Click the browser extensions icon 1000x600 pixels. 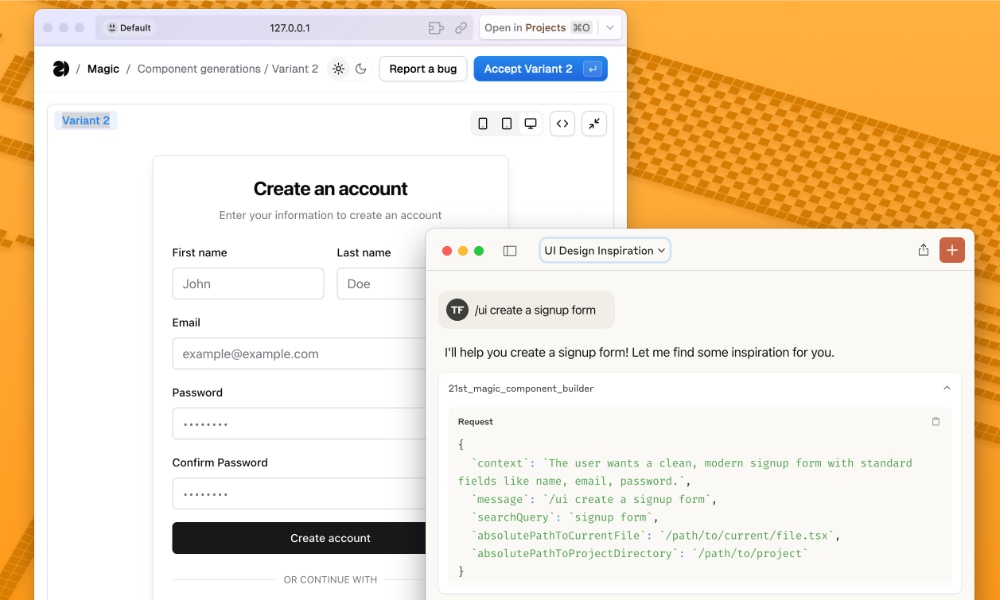click(x=436, y=28)
